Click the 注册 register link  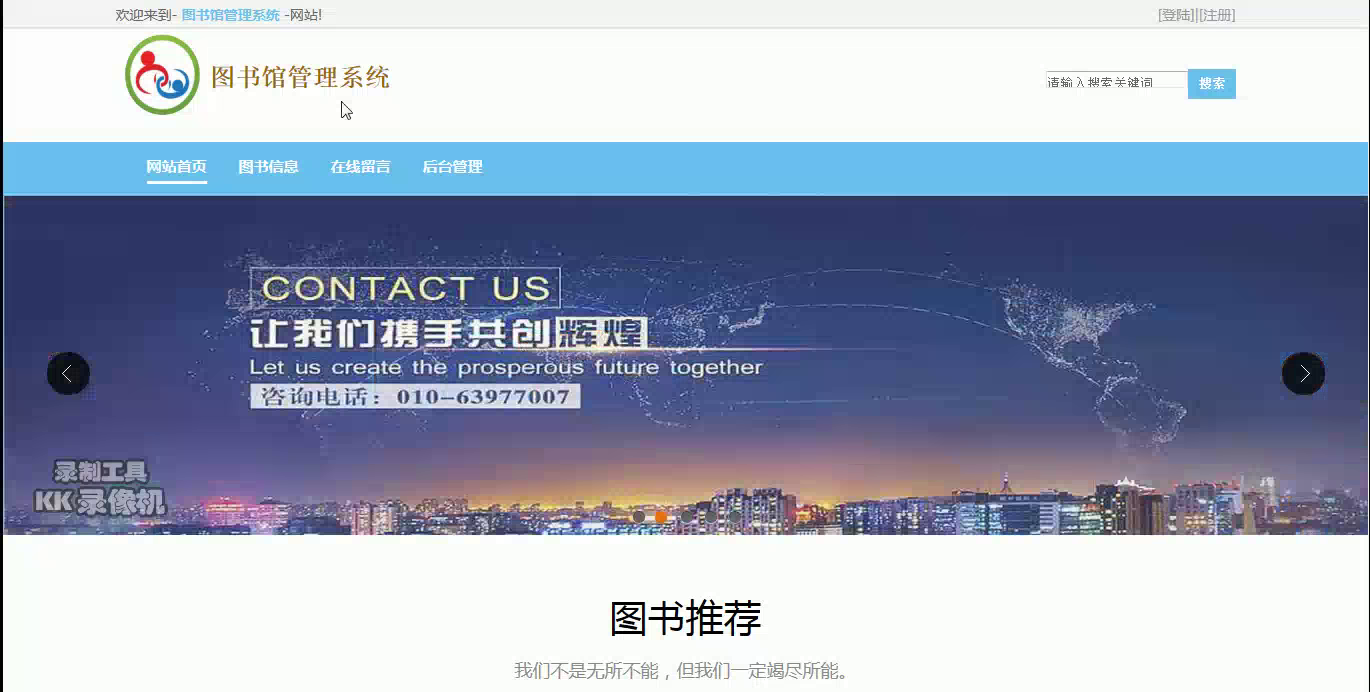click(1216, 15)
